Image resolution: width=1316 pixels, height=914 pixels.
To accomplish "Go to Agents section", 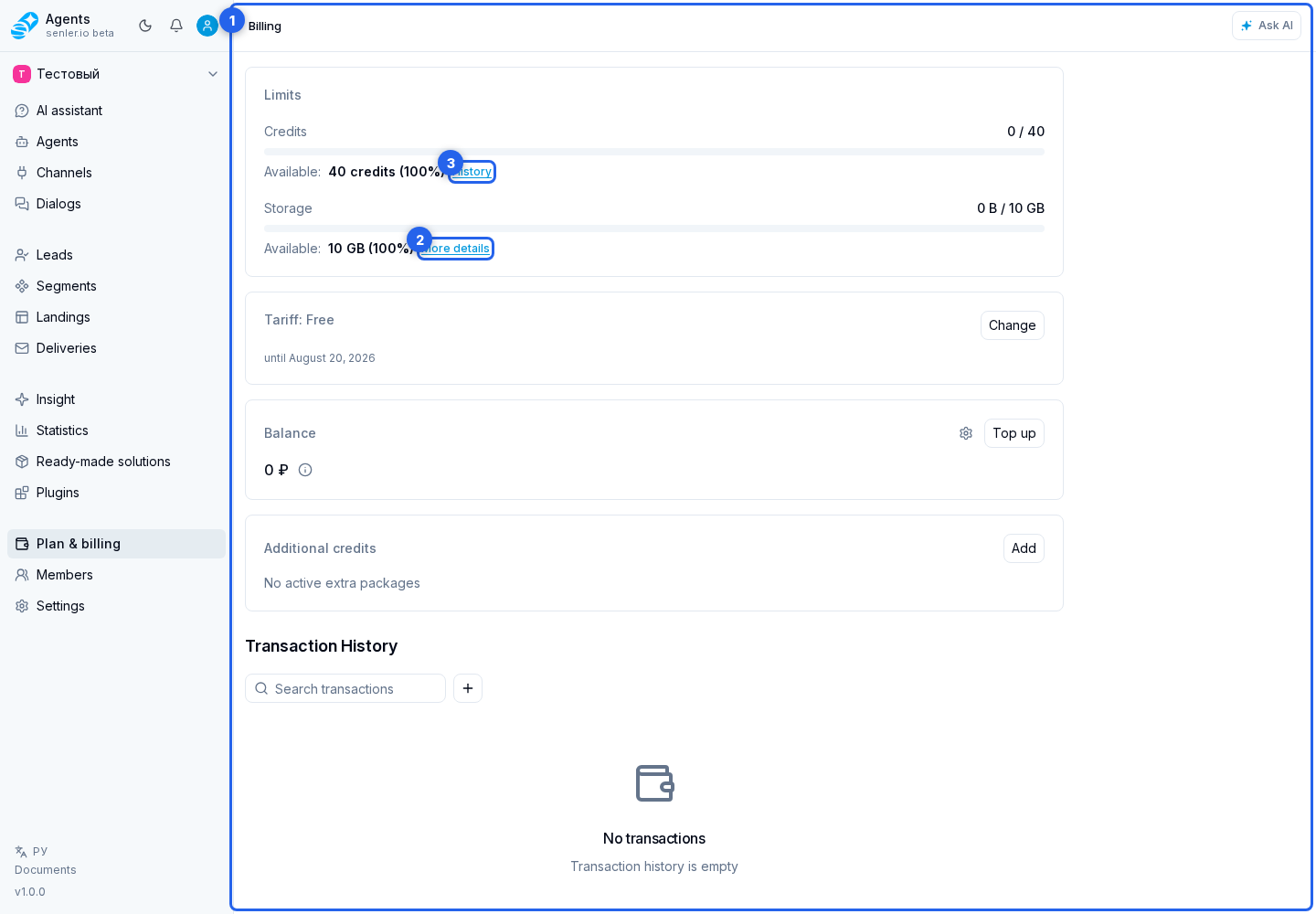I will pos(116,142).
